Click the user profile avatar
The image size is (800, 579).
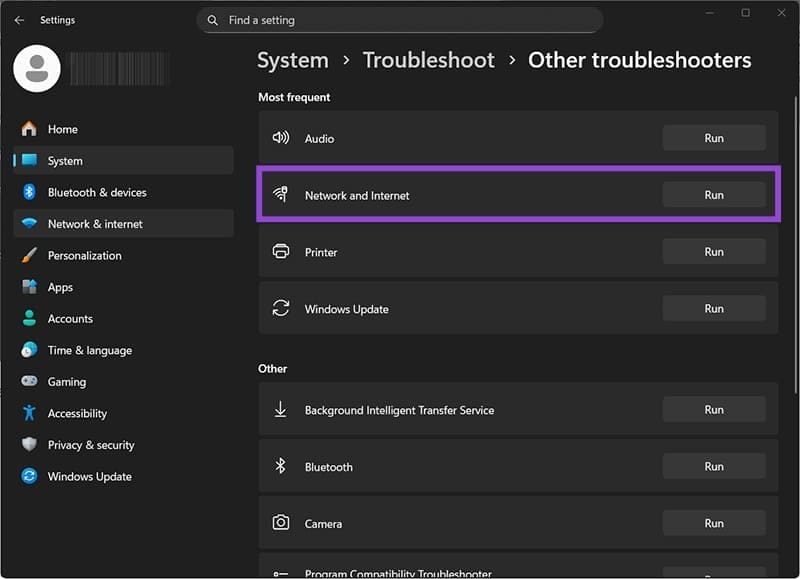tap(37, 68)
